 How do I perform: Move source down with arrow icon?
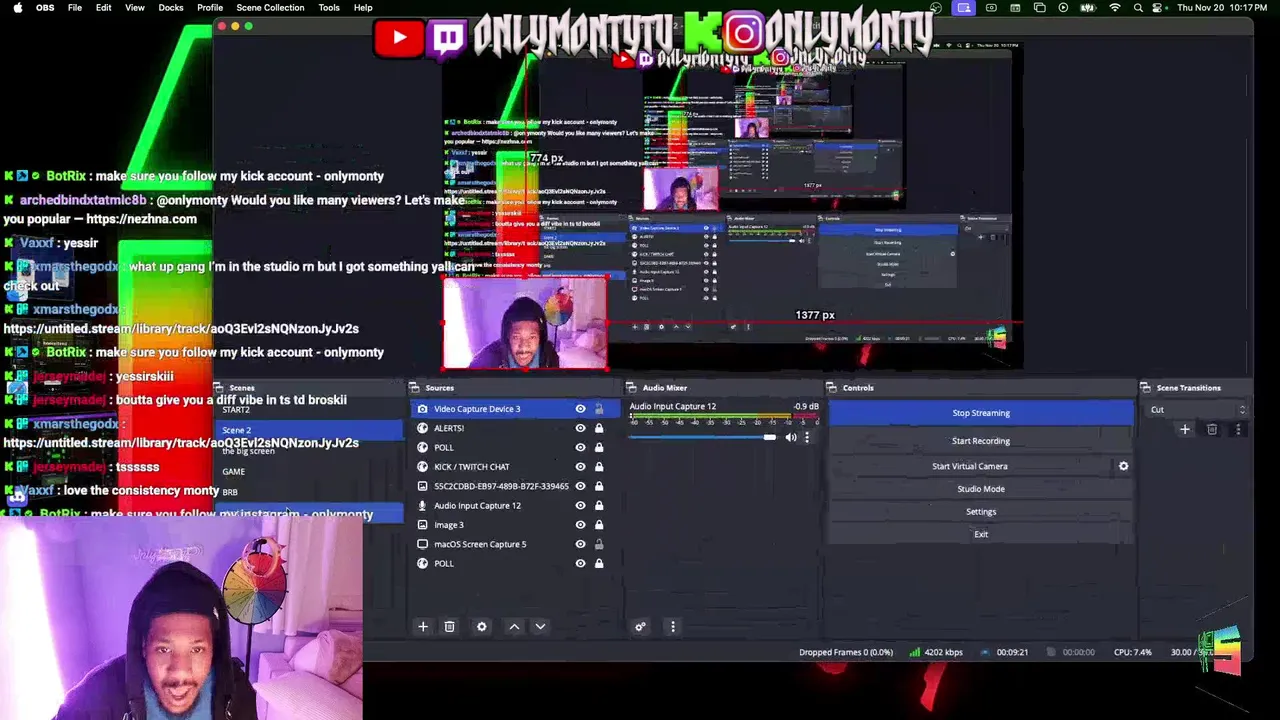pyautogui.click(x=540, y=627)
